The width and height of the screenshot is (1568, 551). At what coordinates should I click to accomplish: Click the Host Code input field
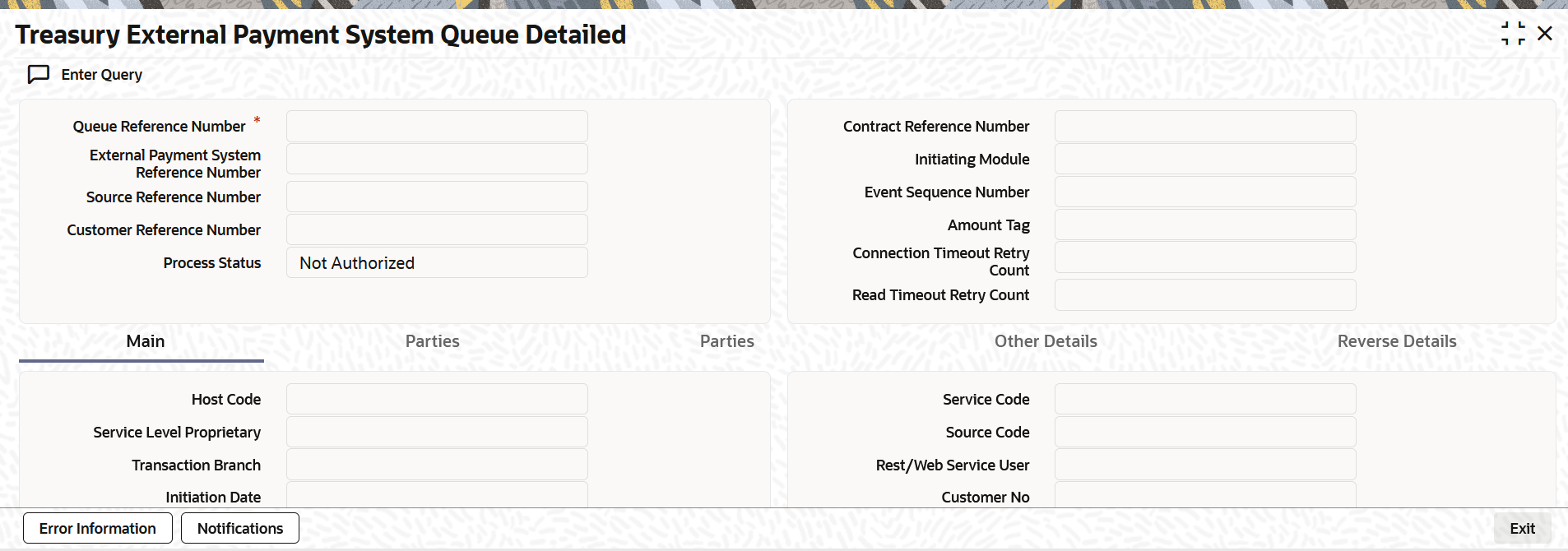[x=437, y=399]
